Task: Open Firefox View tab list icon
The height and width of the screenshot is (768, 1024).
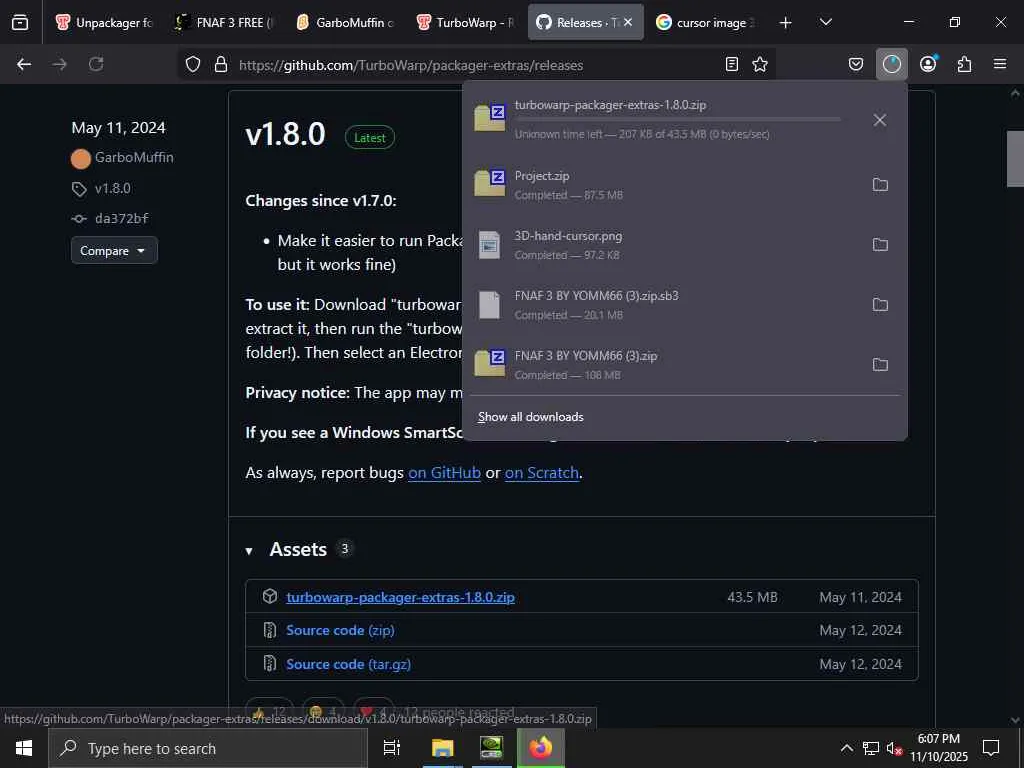Action: tap(20, 22)
